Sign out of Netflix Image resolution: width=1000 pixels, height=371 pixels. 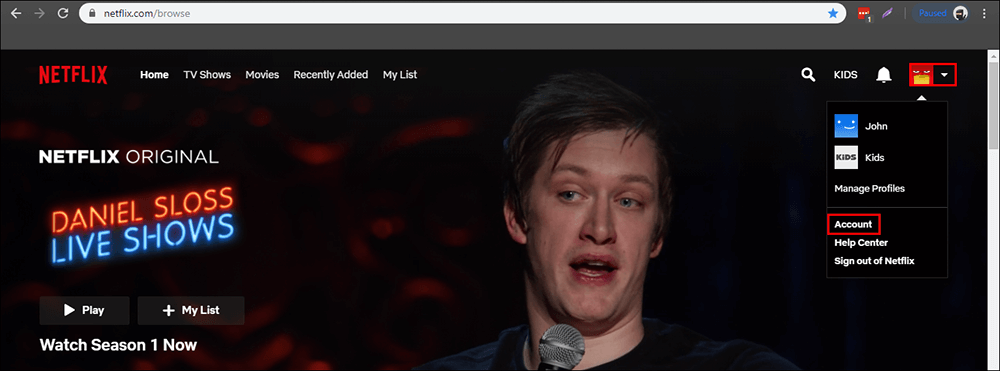874,261
